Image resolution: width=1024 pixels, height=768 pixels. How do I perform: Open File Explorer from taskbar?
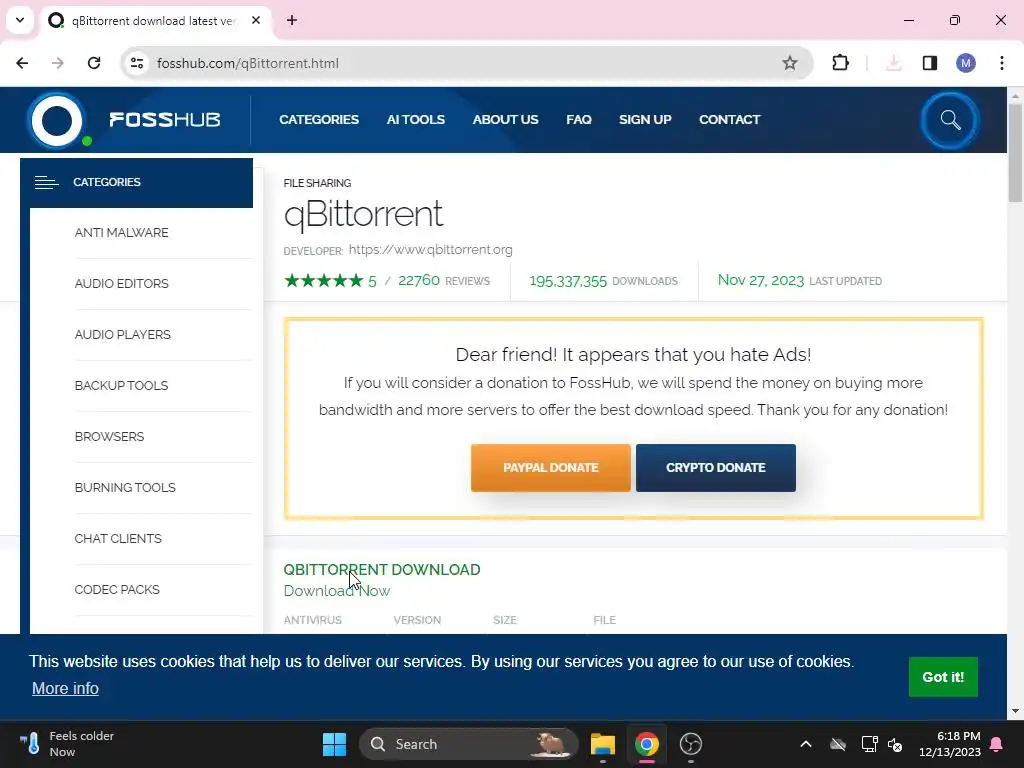[x=603, y=744]
